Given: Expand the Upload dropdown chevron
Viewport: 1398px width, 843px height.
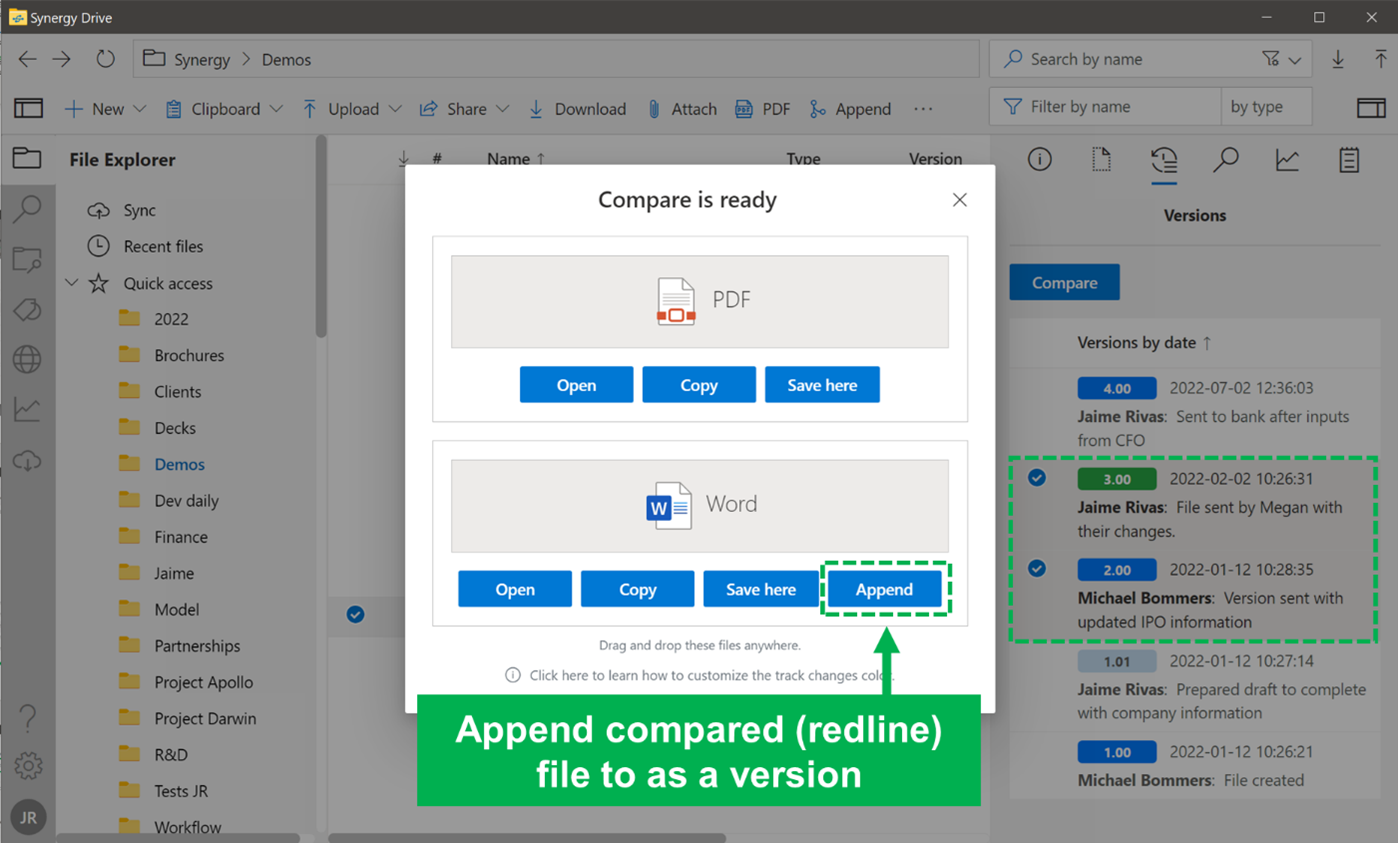Looking at the screenshot, I should point(395,109).
